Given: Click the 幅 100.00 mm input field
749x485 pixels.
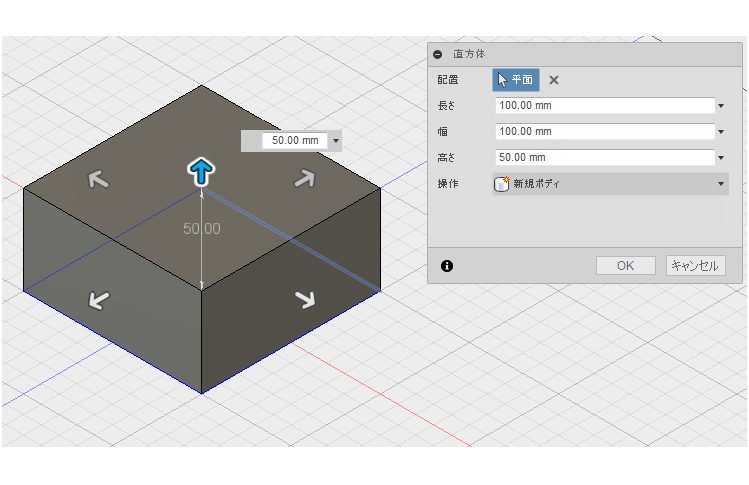Looking at the screenshot, I should coord(605,131).
